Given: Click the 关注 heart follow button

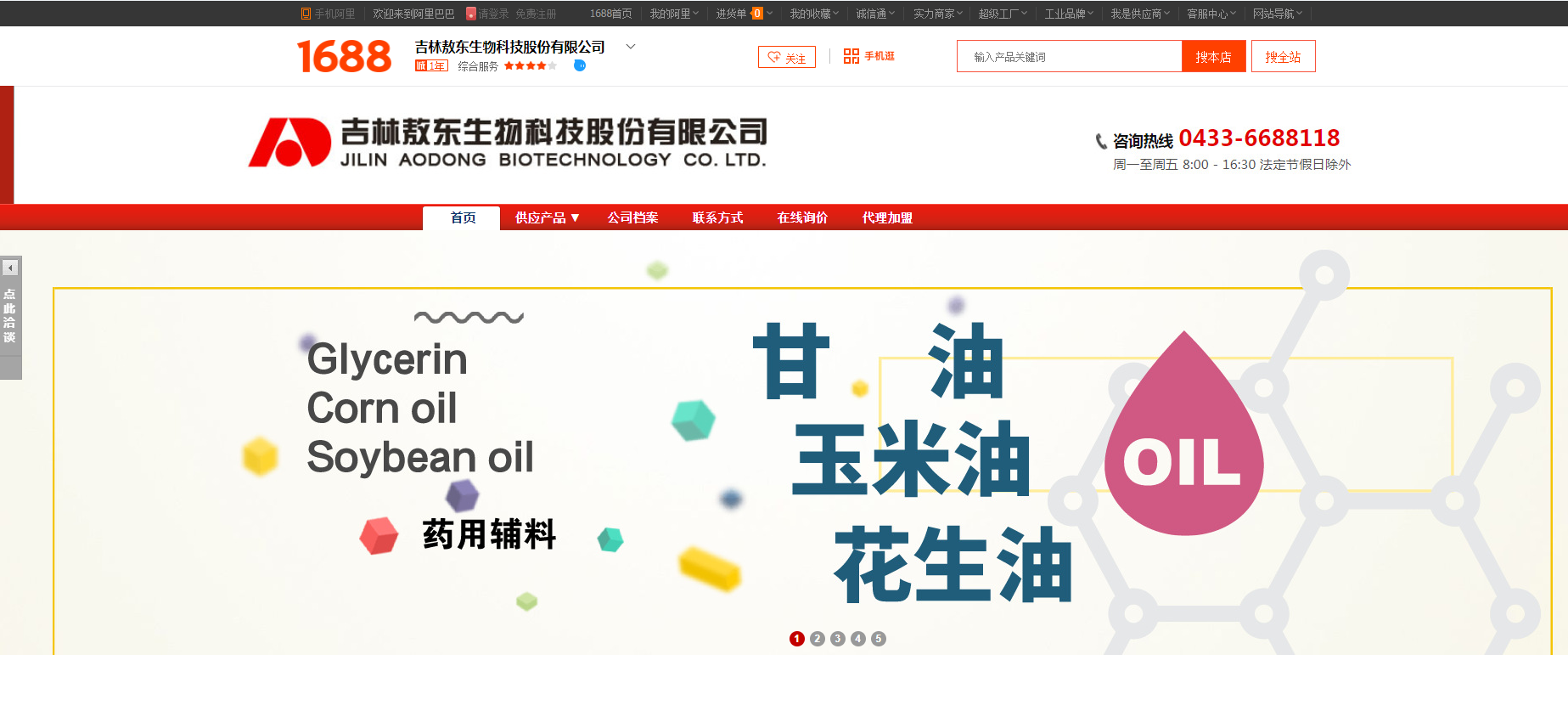Looking at the screenshot, I should coord(787,57).
